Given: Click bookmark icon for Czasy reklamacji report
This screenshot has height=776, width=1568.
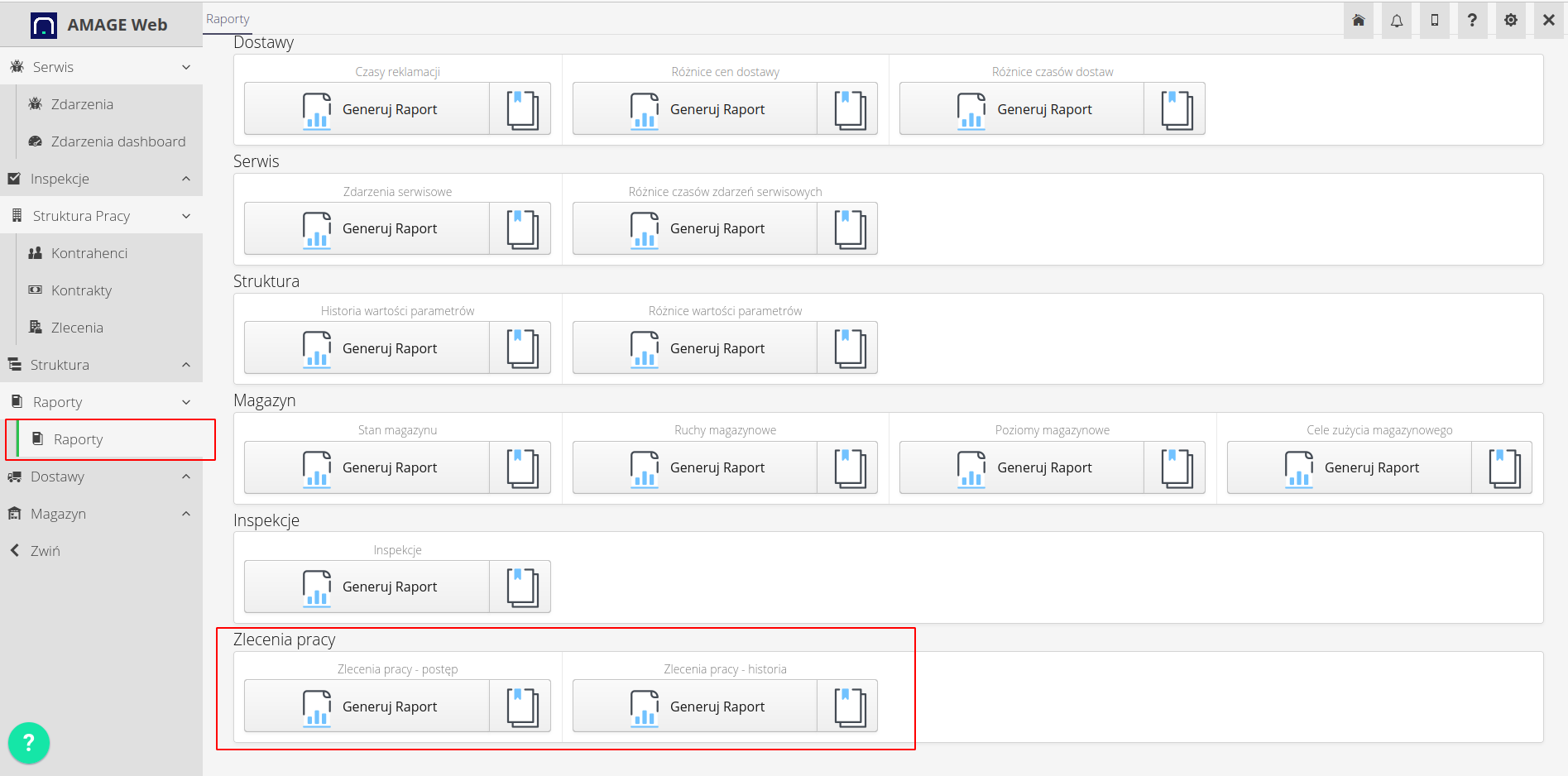Looking at the screenshot, I should (x=521, y=109).
